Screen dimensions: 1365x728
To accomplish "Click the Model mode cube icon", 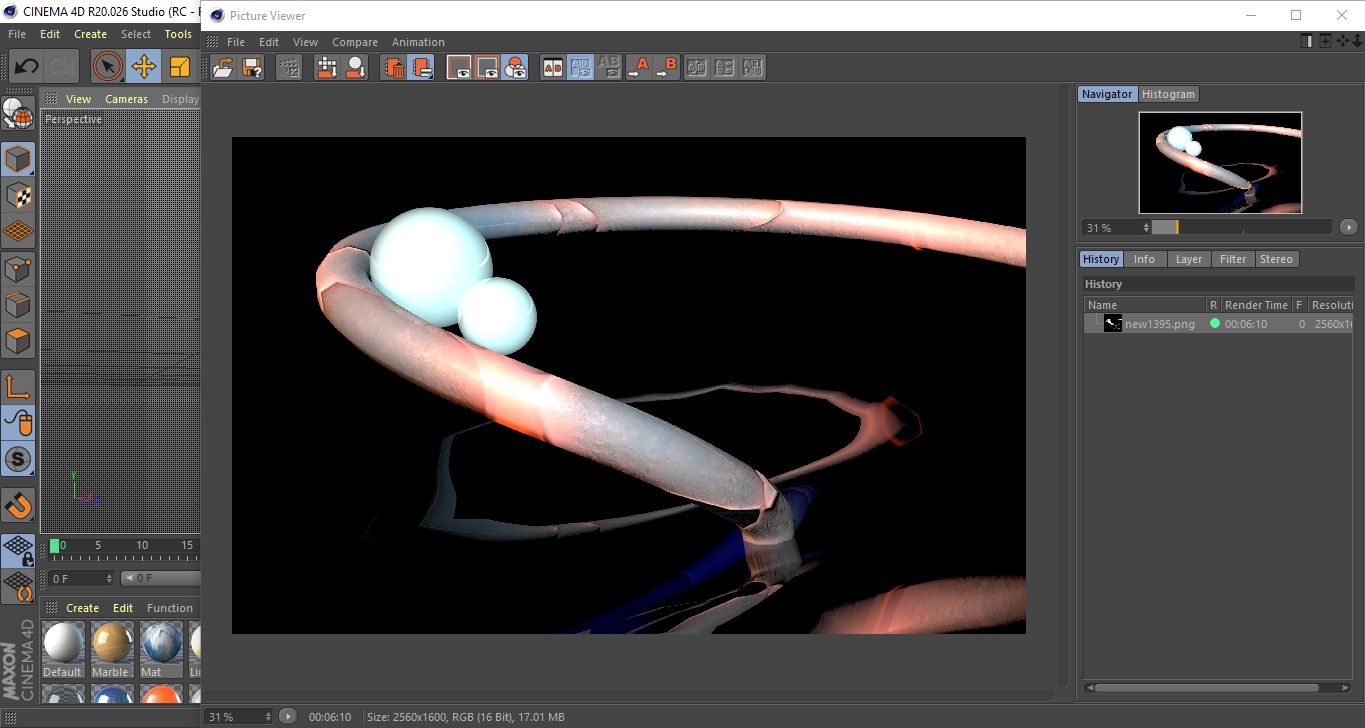I will (x=18, y=160).
